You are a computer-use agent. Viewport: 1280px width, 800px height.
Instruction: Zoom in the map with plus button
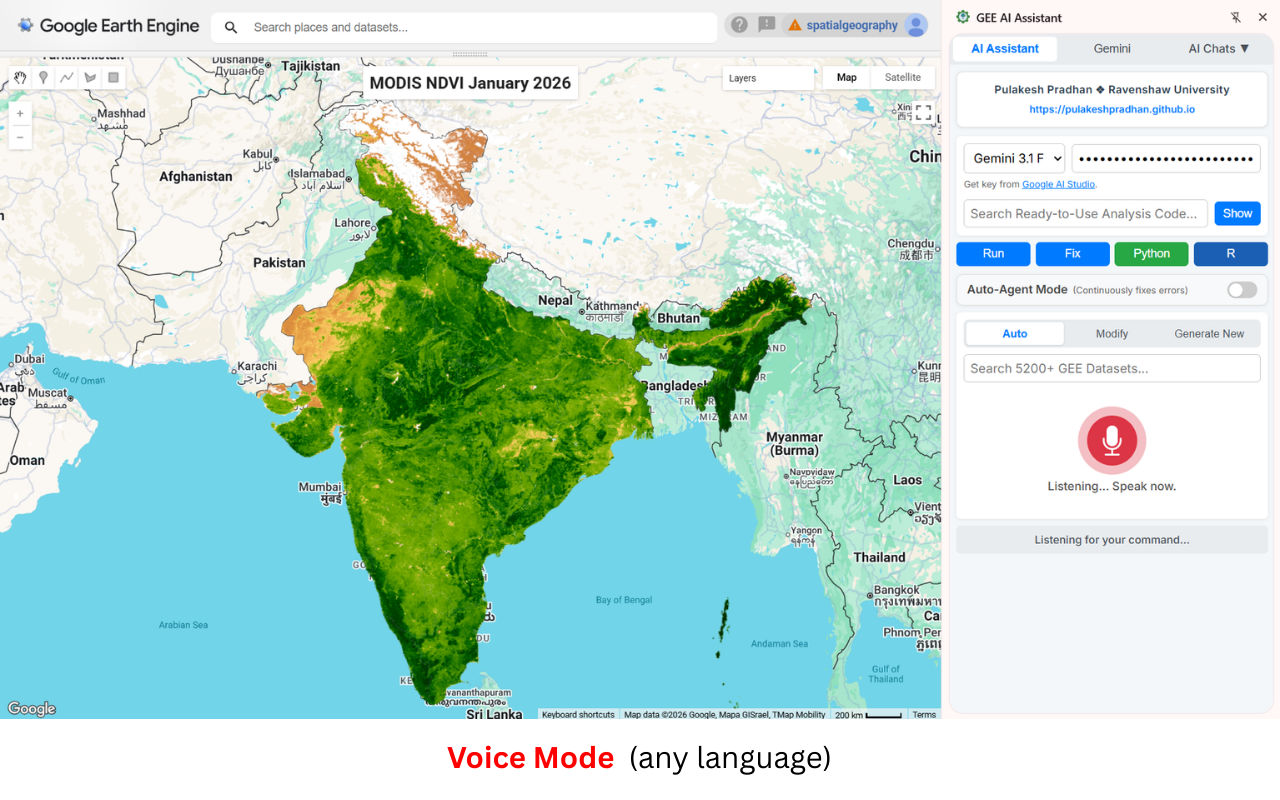20,114
